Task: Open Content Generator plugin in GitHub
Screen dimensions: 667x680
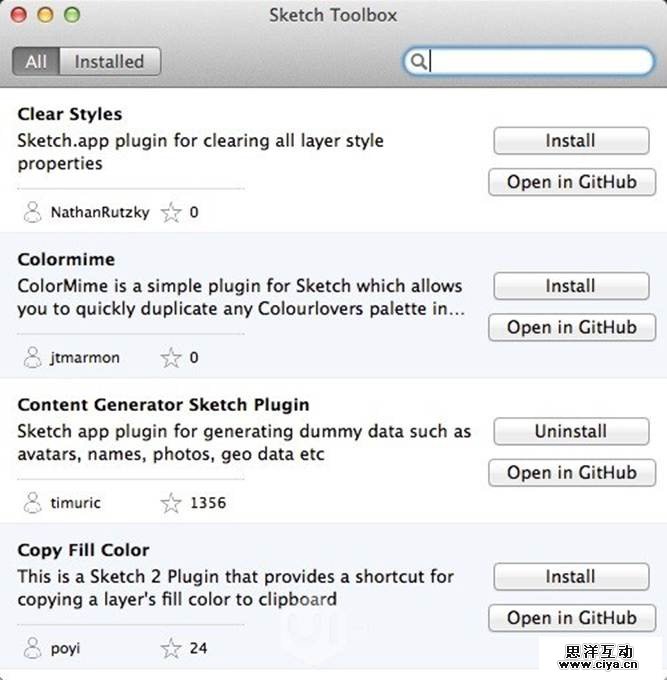Action: [x=571, y=472]
